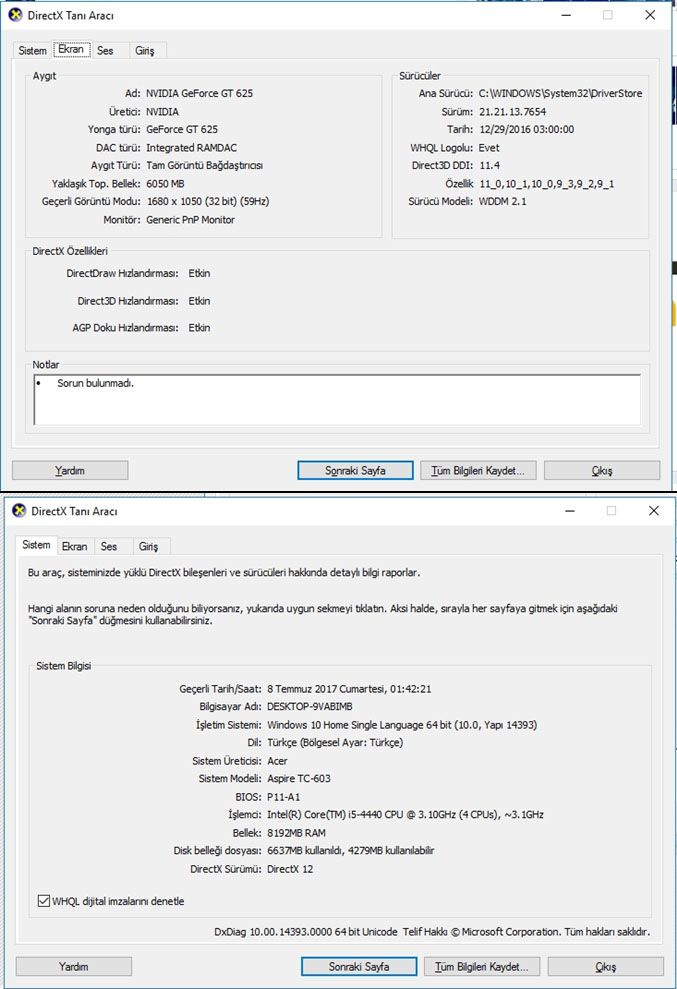
Task: Select the 6050 MB memory value
Action: (x=165, y=184)
